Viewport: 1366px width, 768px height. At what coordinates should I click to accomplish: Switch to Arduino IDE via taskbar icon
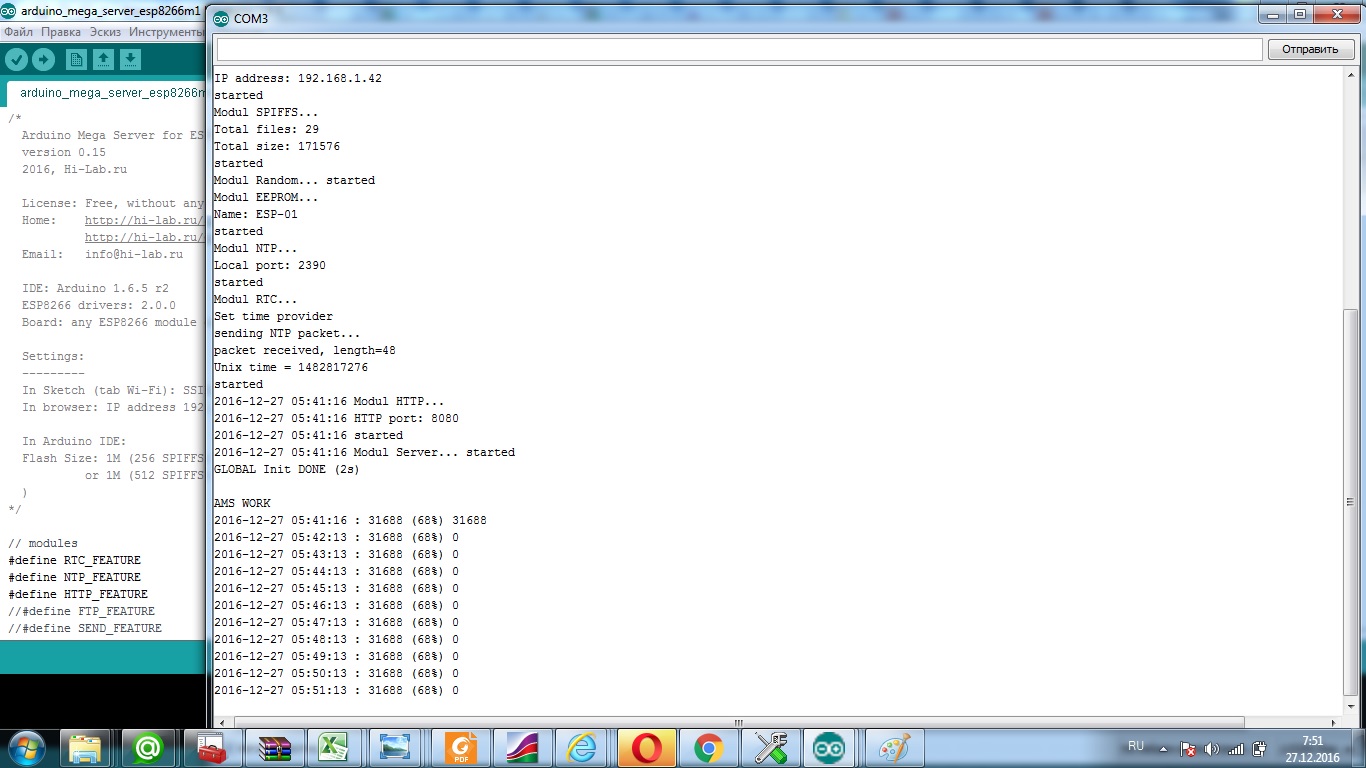pyautogui.click(x=829, y=748)
